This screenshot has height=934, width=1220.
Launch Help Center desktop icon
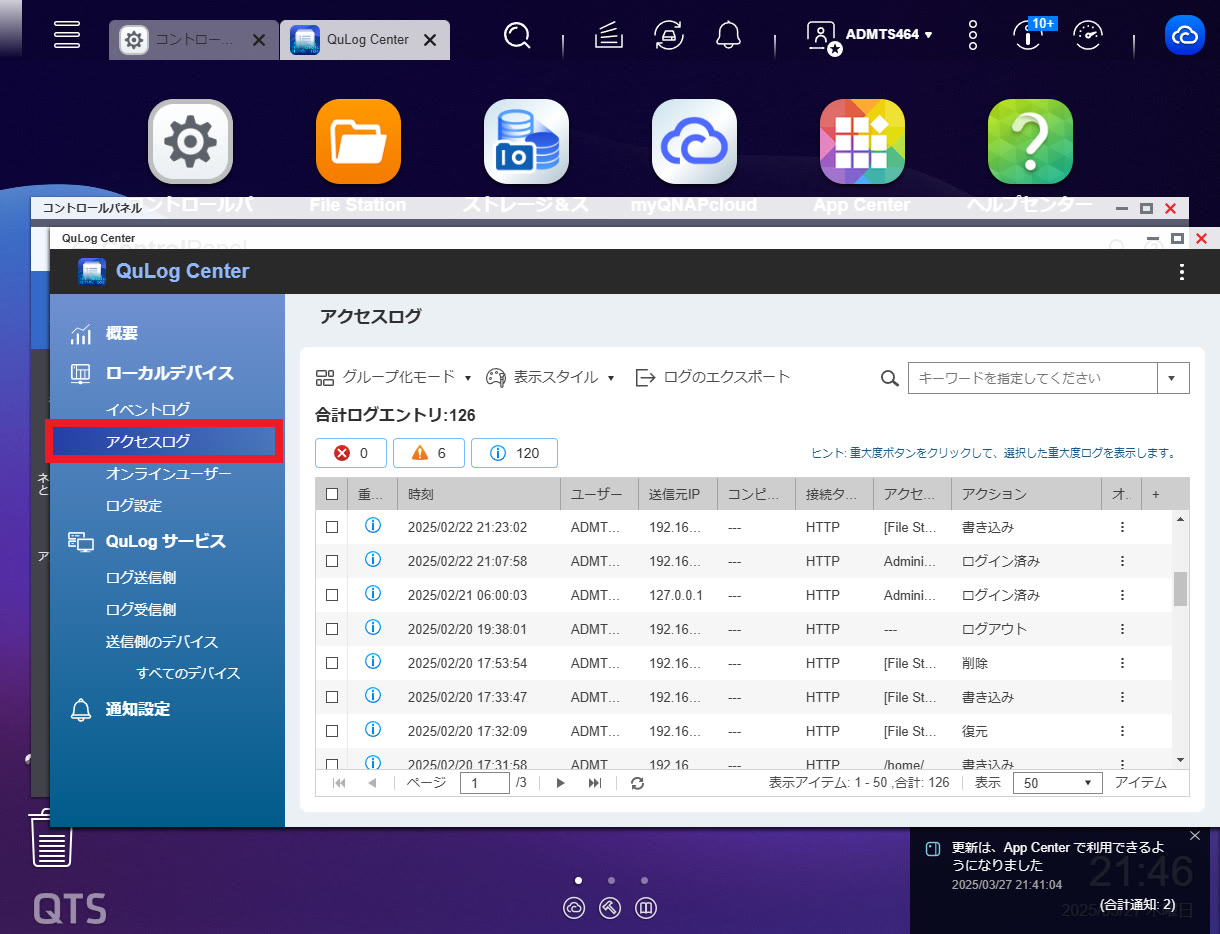point(1030,142)
